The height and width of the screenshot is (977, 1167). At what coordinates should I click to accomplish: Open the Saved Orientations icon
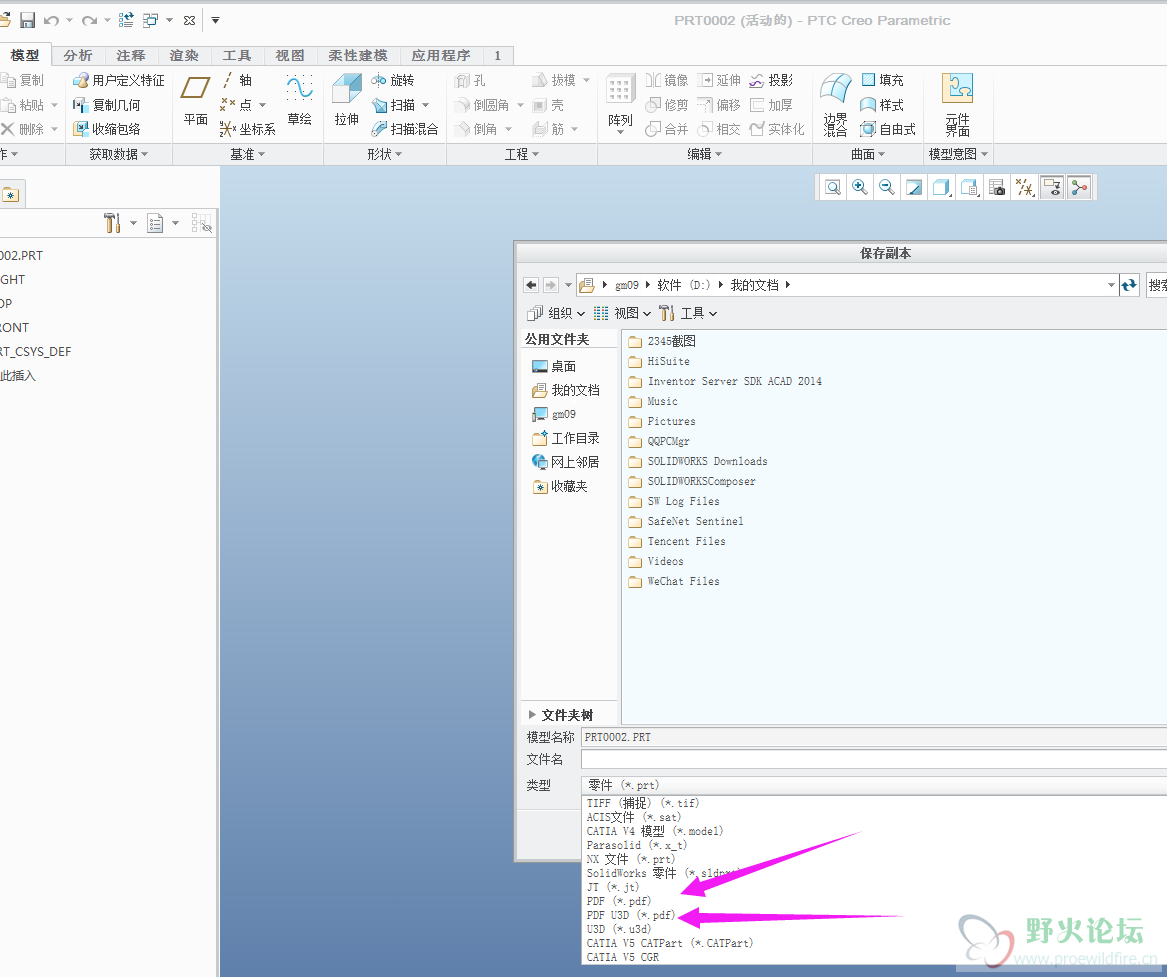969,188
